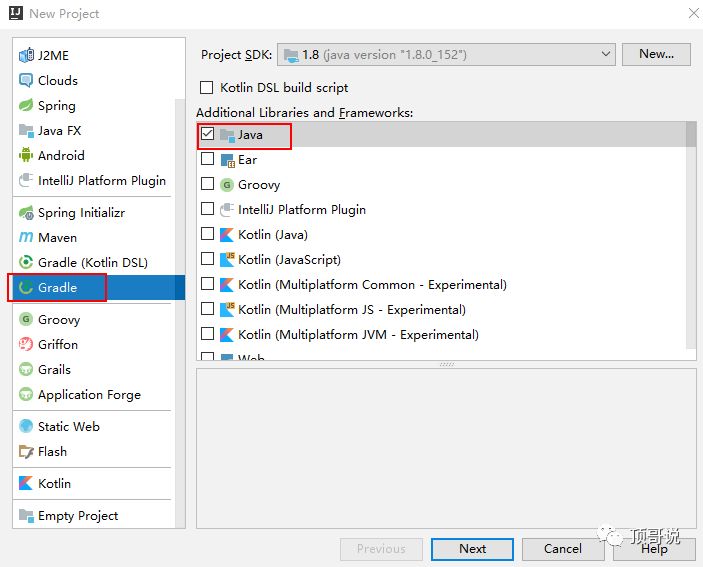
Task: Tick the Kotlin (JavaScript) checkbox
Action: 208,259
